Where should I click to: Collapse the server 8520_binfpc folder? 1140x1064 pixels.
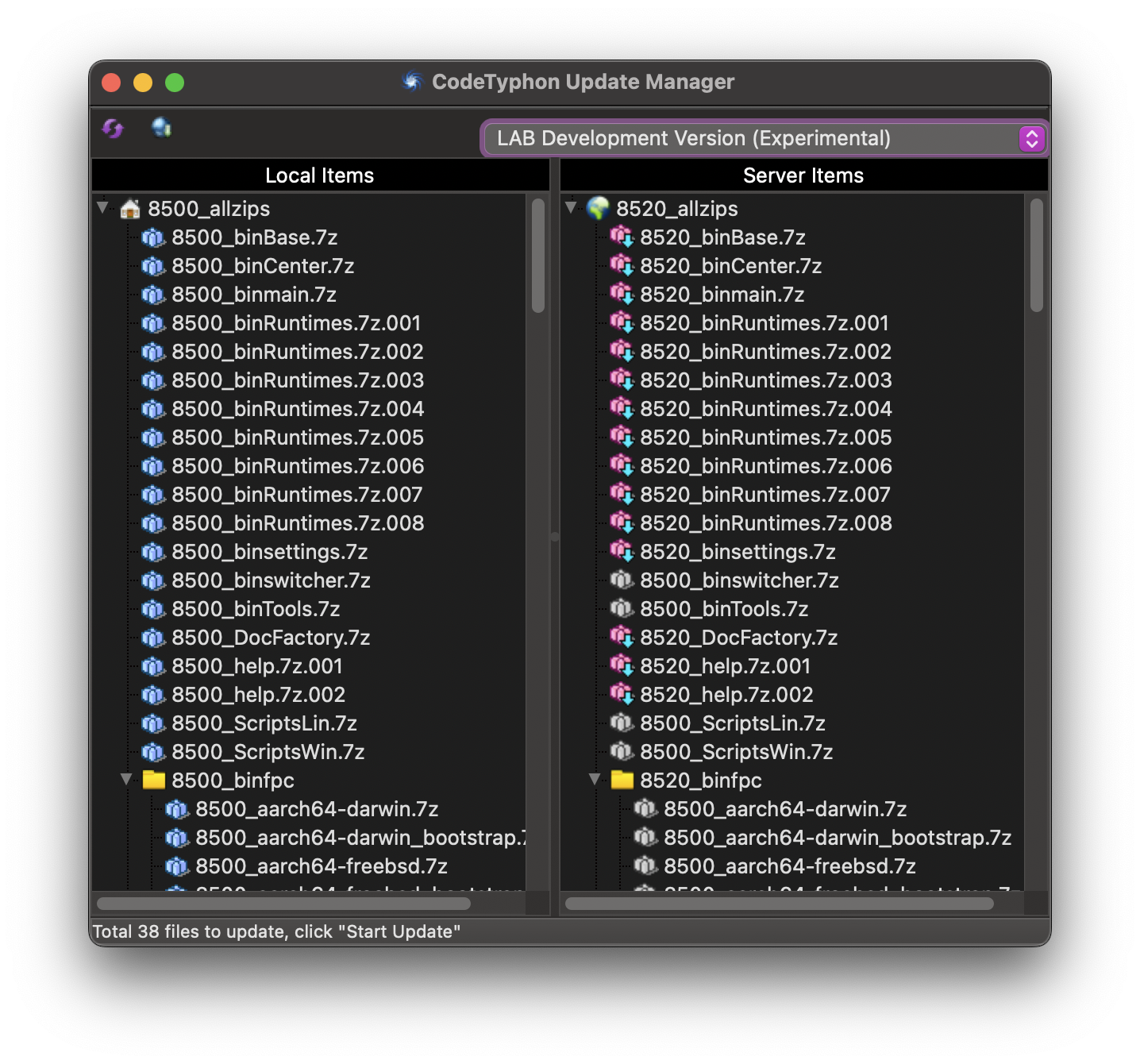coord(595,780)
